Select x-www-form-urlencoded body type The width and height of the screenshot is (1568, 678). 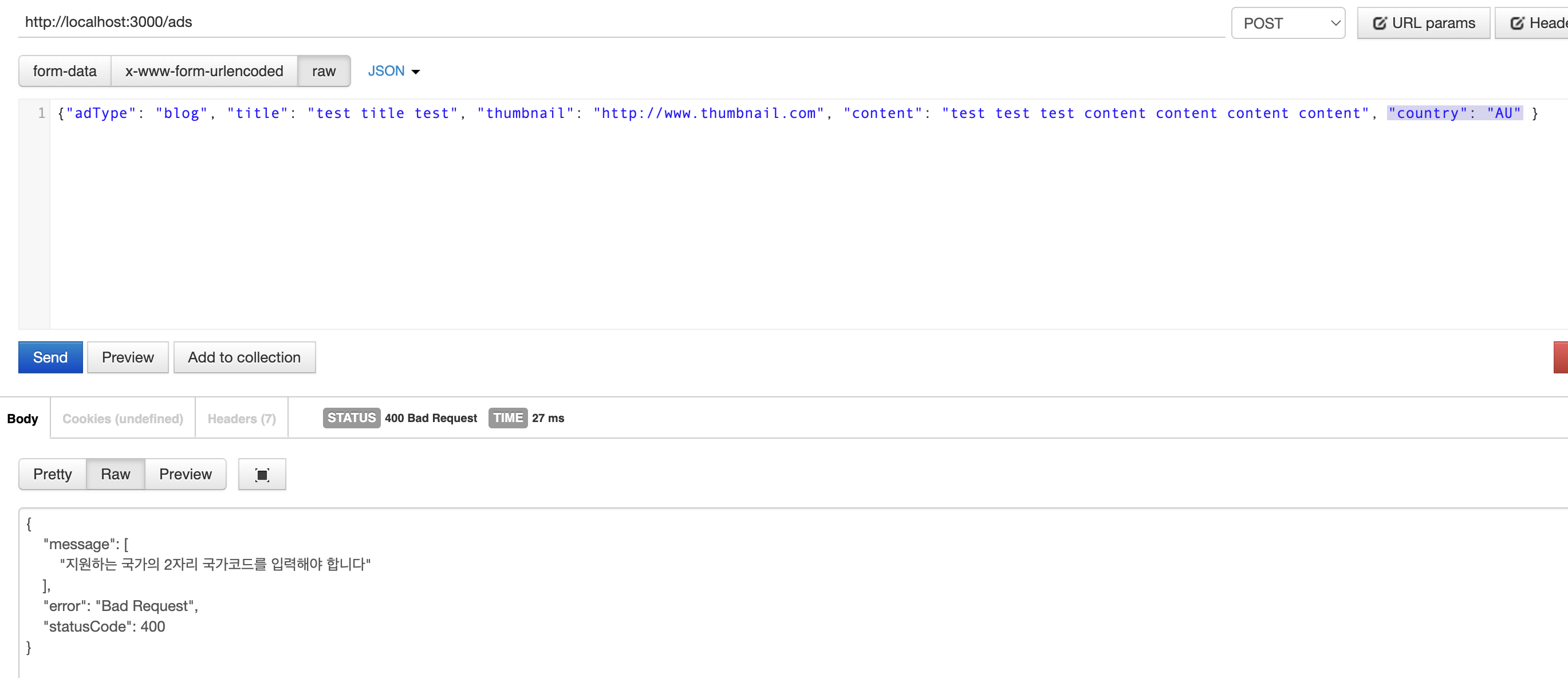(x=204, y=71)
